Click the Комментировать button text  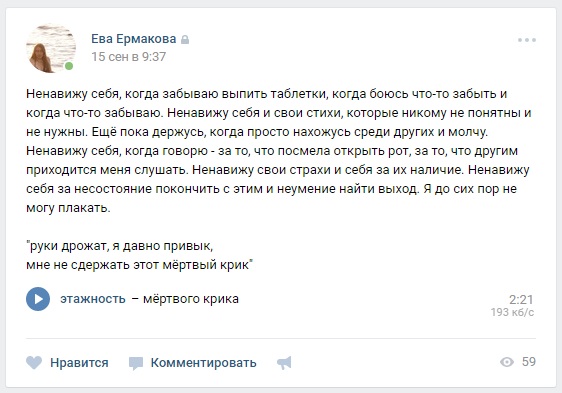(204, 363)
